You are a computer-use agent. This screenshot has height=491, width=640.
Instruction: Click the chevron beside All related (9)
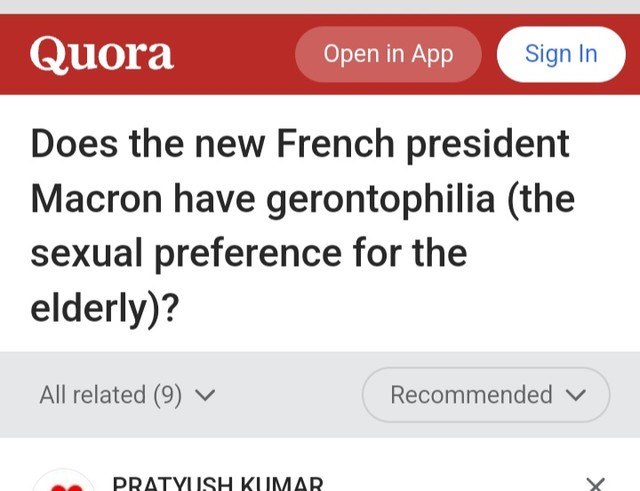click(x=205, y=396)
